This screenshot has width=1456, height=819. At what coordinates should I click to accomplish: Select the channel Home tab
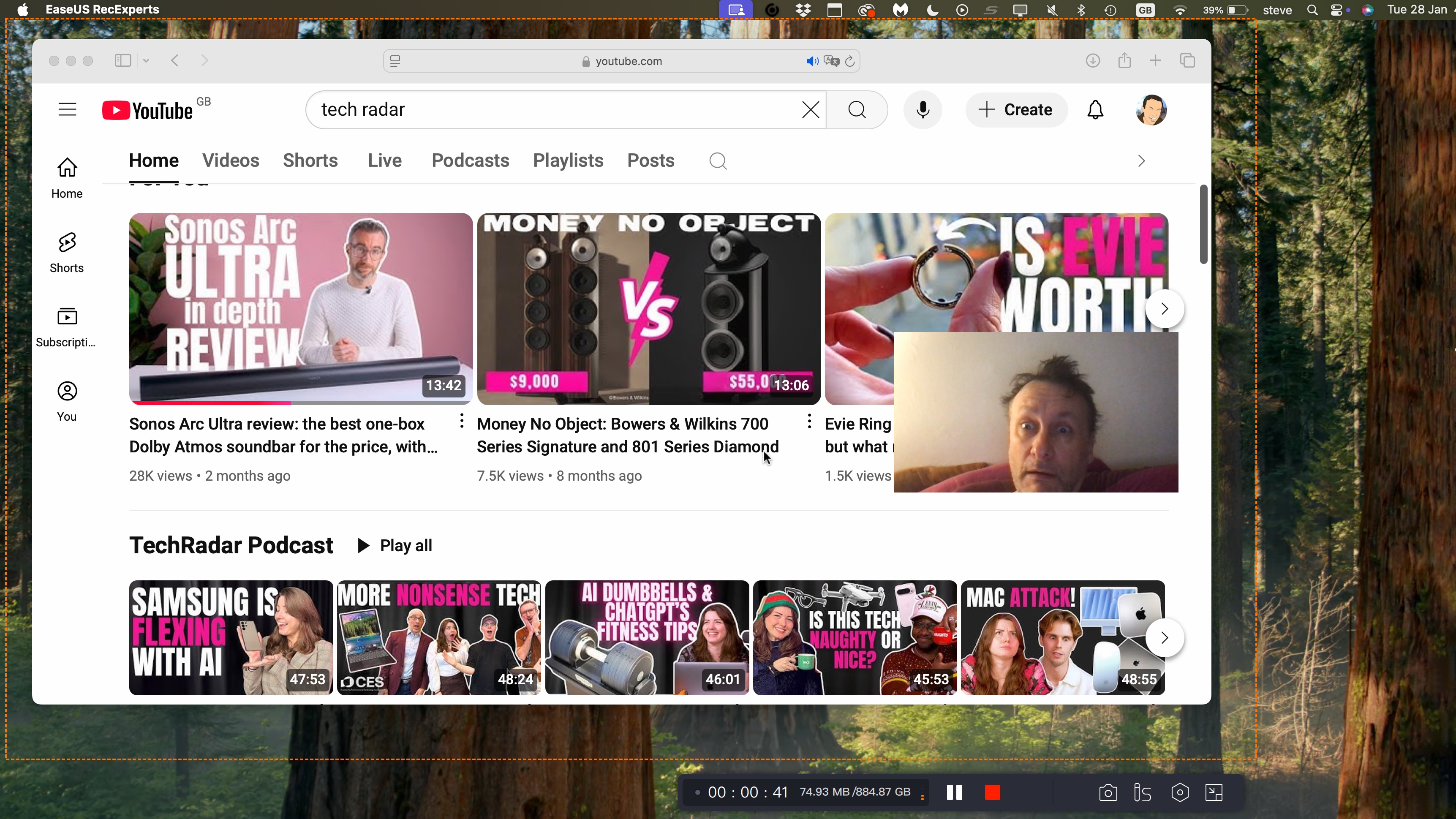pyautogui.click(x=154, y=161)
